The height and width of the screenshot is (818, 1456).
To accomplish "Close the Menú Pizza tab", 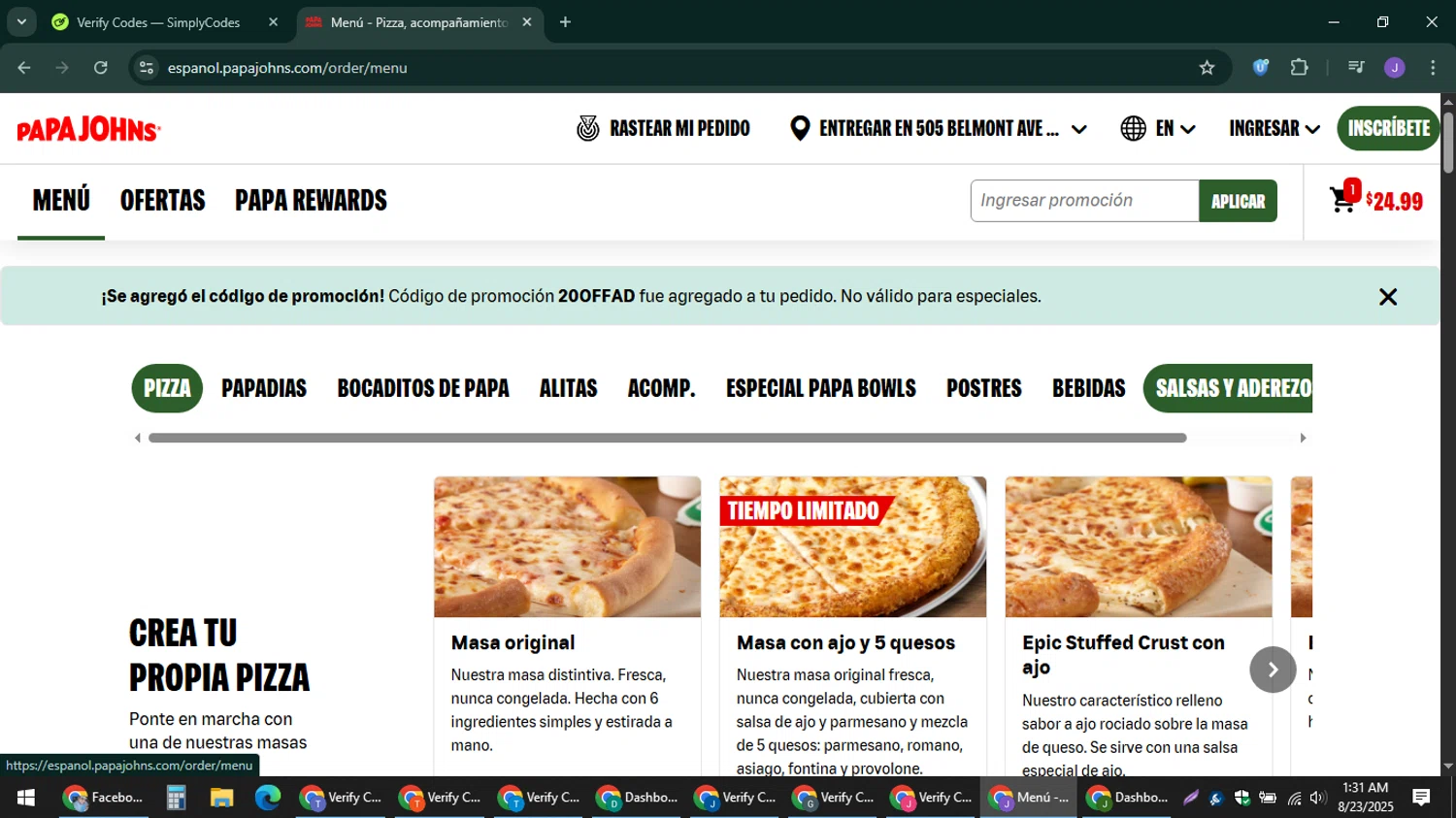I will [527, 21].
